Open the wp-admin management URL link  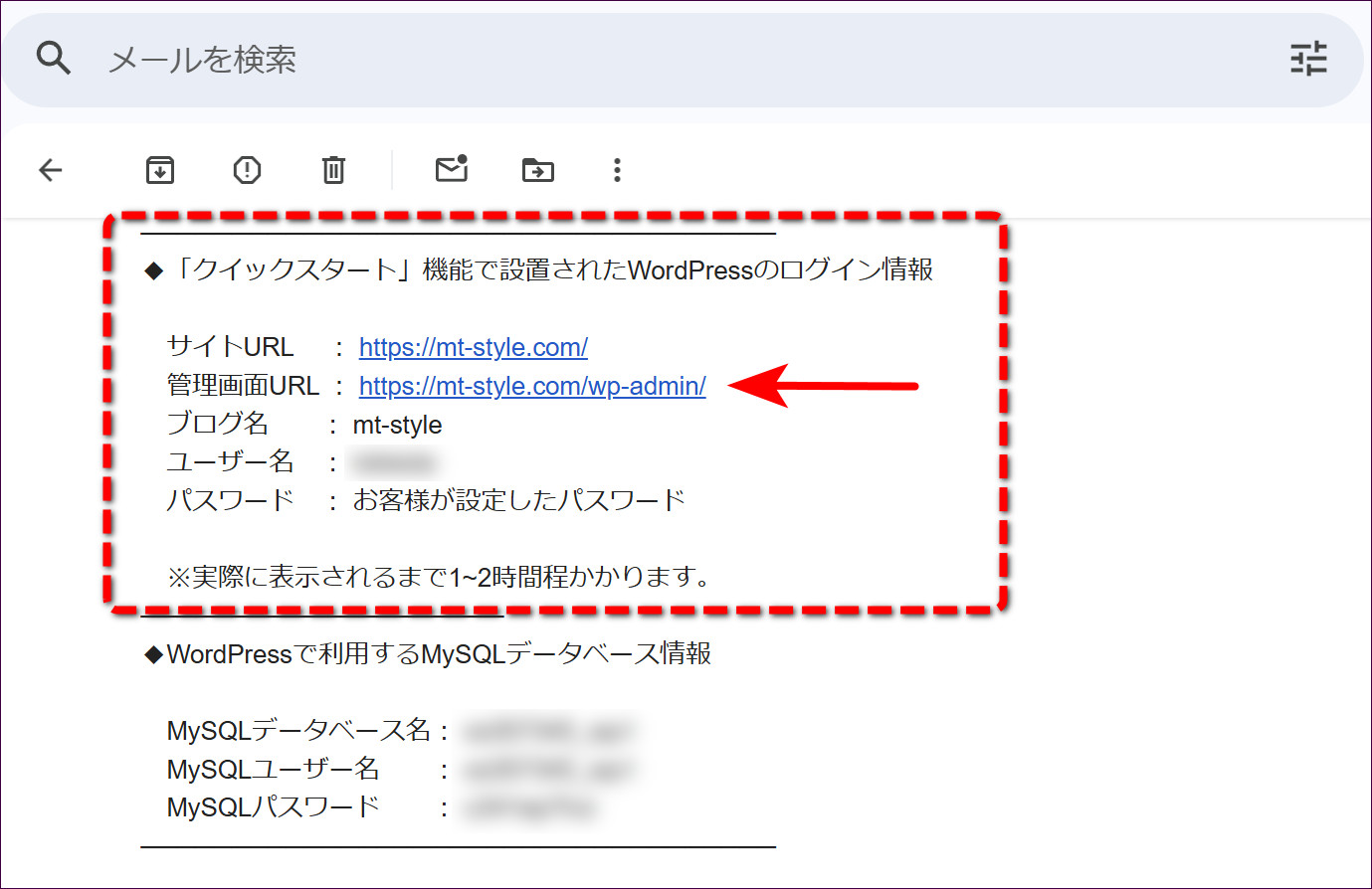tap(532, 386)
